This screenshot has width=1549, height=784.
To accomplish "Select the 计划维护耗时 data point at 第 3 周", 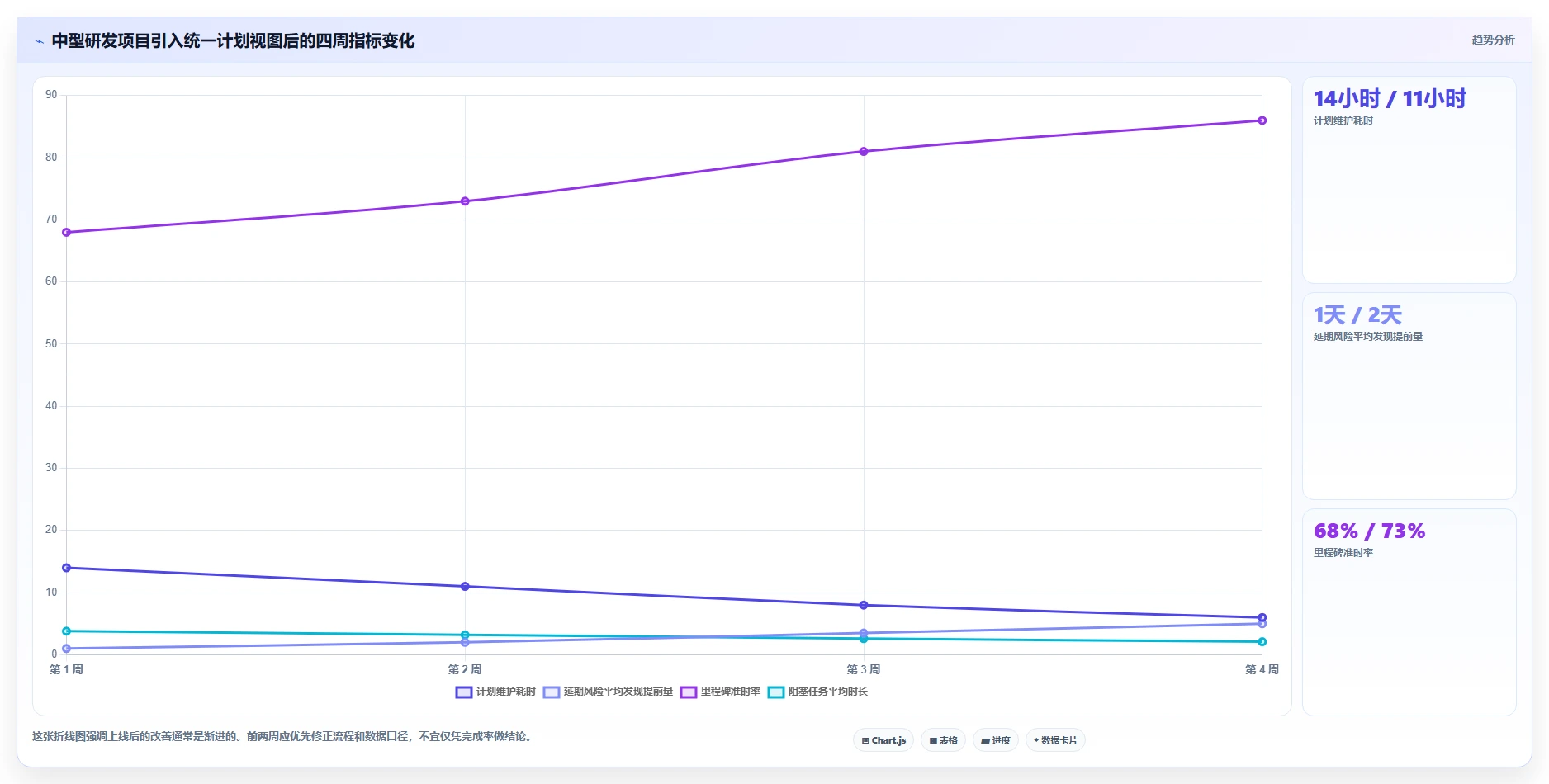I will (x=864, y=605).
